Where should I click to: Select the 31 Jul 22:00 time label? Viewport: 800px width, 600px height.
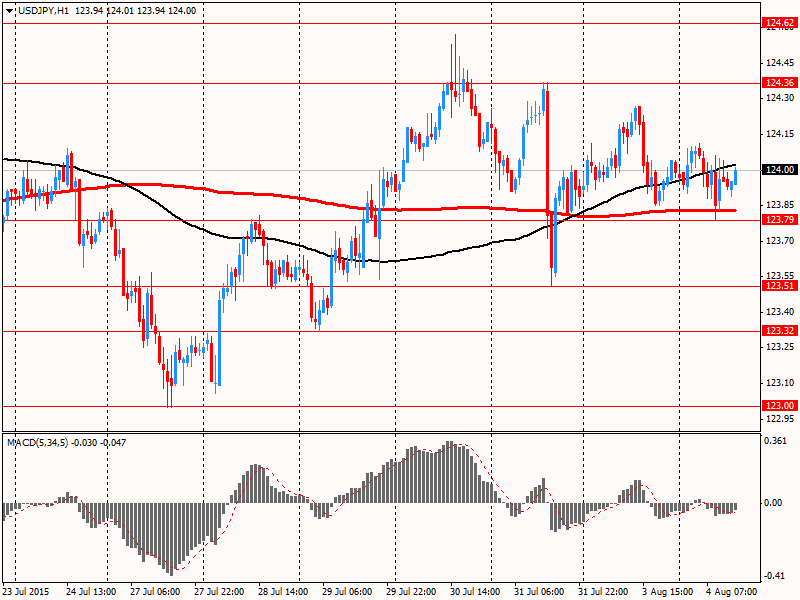603,592
